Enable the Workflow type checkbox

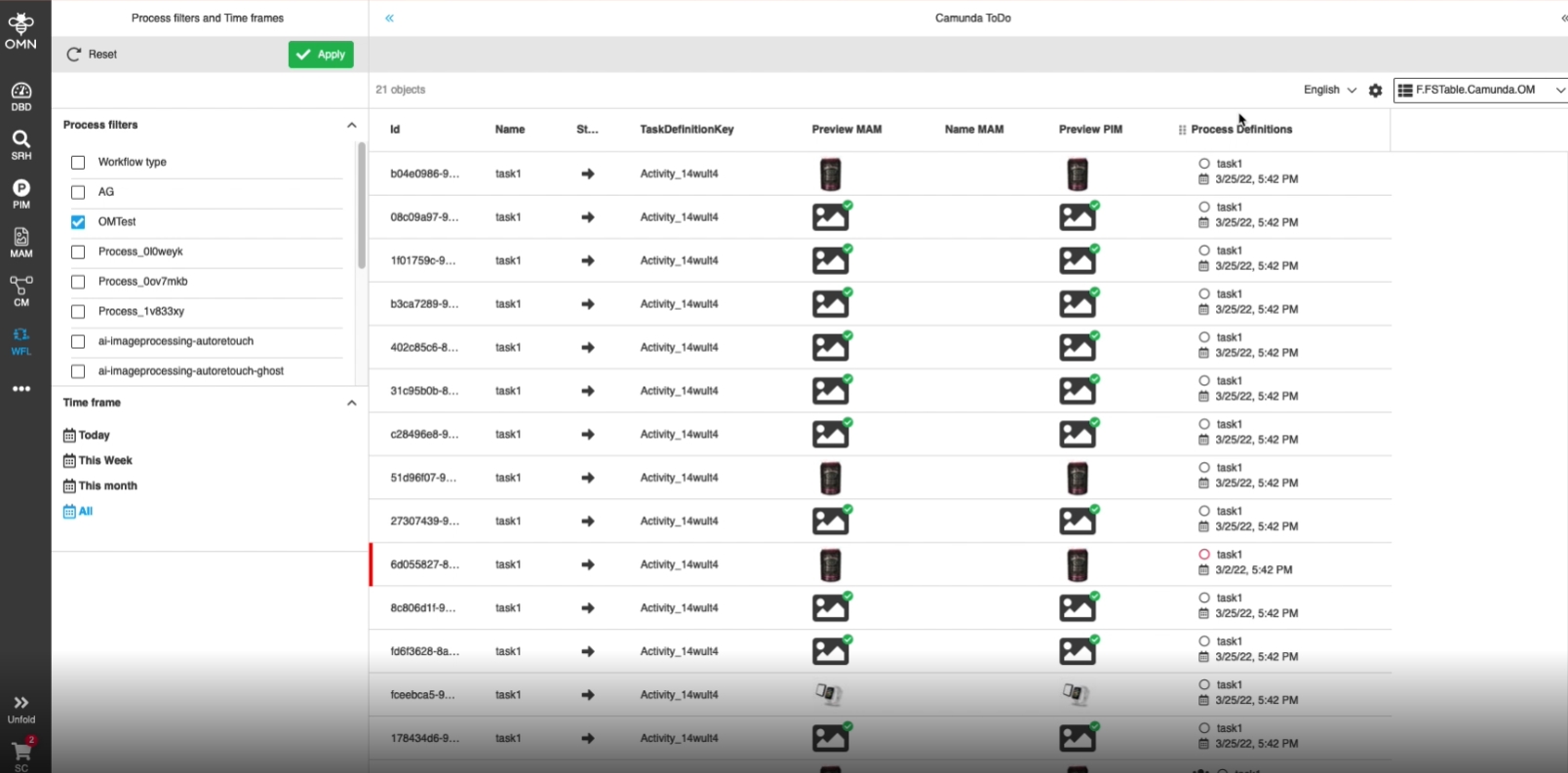78,163
